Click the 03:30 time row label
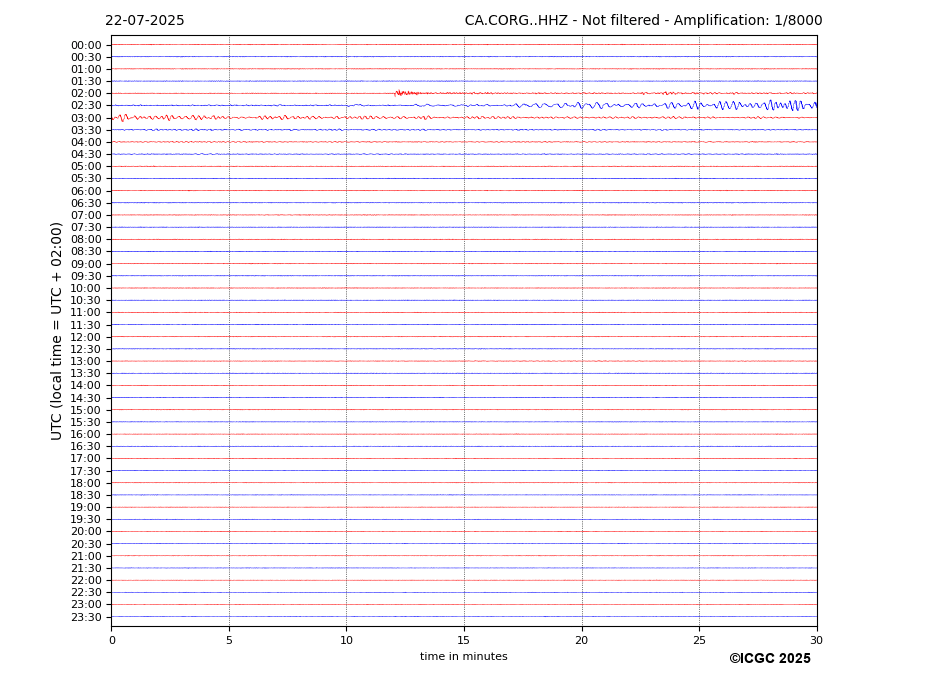Viewport: 927px width, 696px height. pos(86,130)
